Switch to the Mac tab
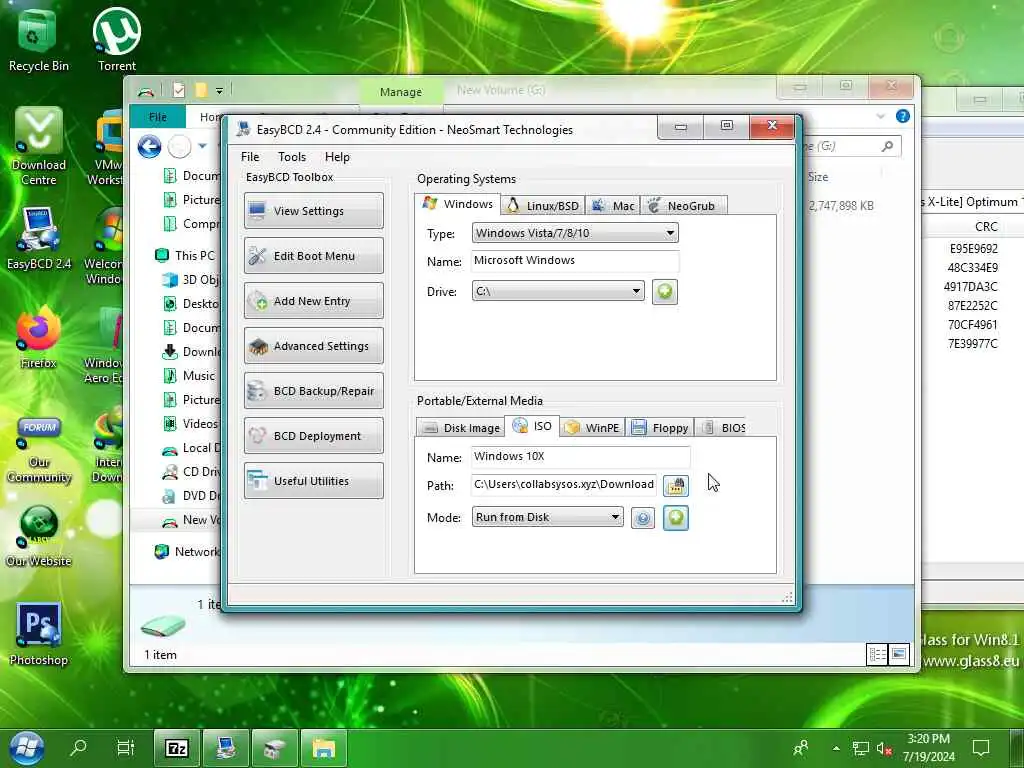Image resolution: width=1024 pixels, height=768 pixels. (x=613, y=206)
